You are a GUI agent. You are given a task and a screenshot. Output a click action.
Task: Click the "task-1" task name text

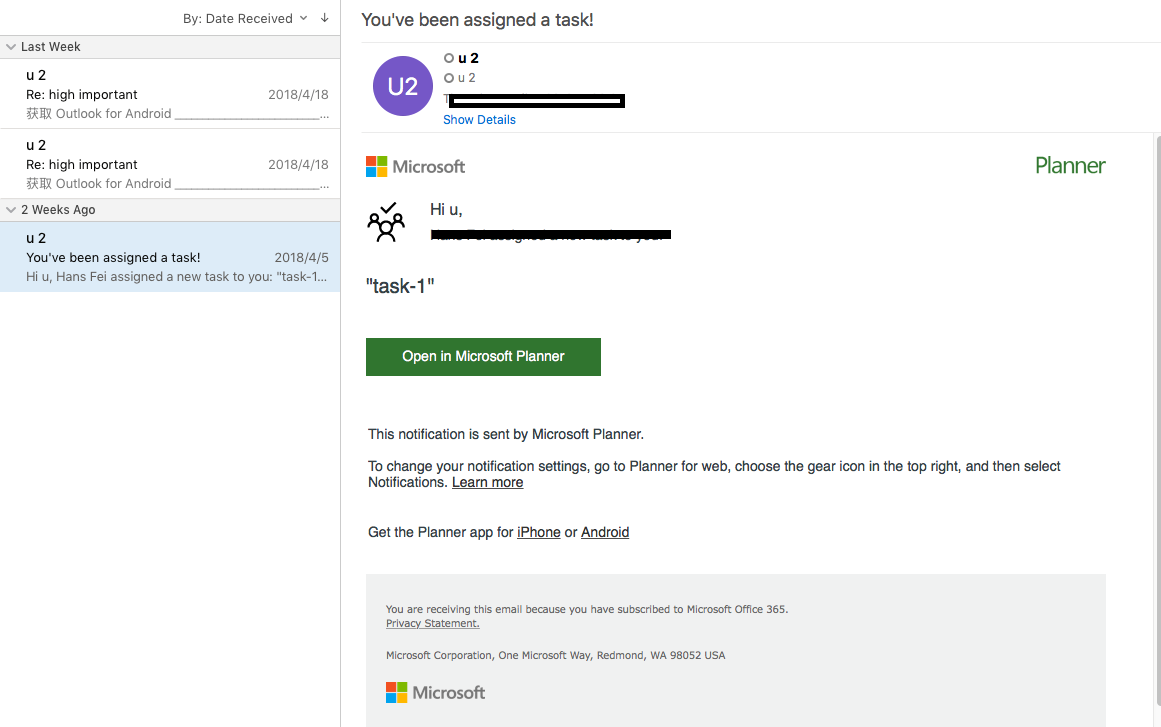pyautogui.click(x=400, y=287)
